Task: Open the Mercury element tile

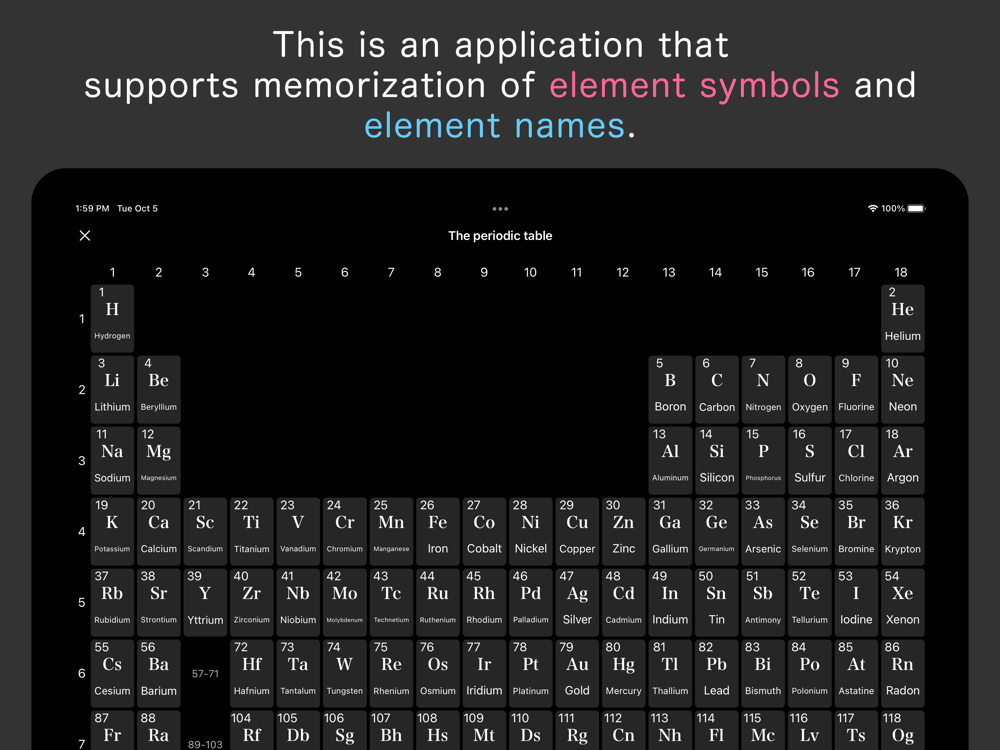Action: click(x=624, y=673)
